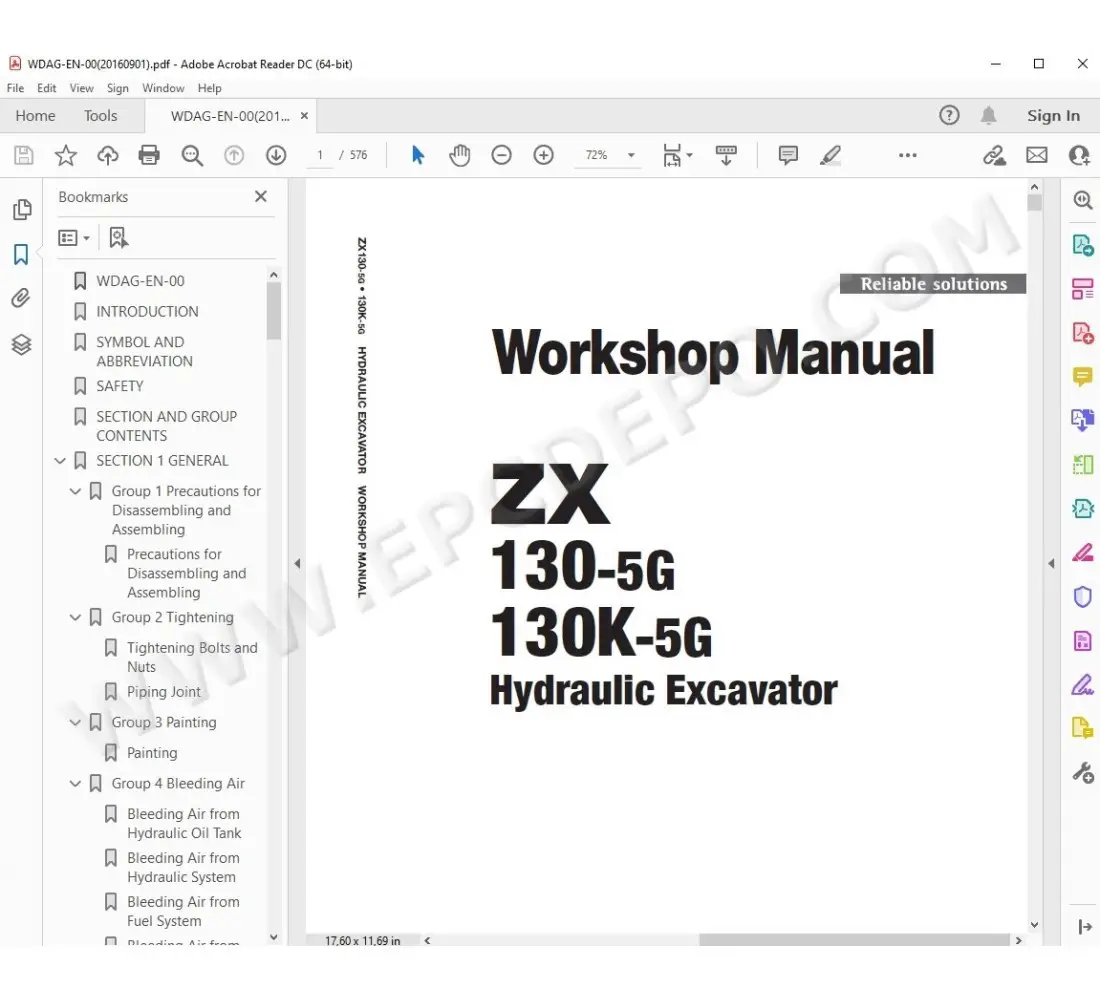1100x1000 pixels.
Task: Activate the Selection arrow tool
Action: pos(418,155)
